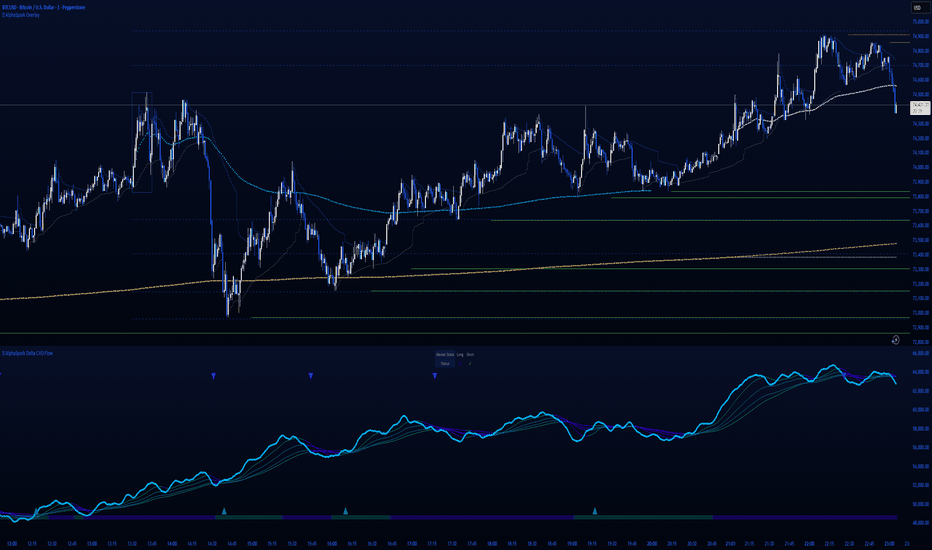Click the thick cyan CVD line in lower pane

(x=400, y=420)
